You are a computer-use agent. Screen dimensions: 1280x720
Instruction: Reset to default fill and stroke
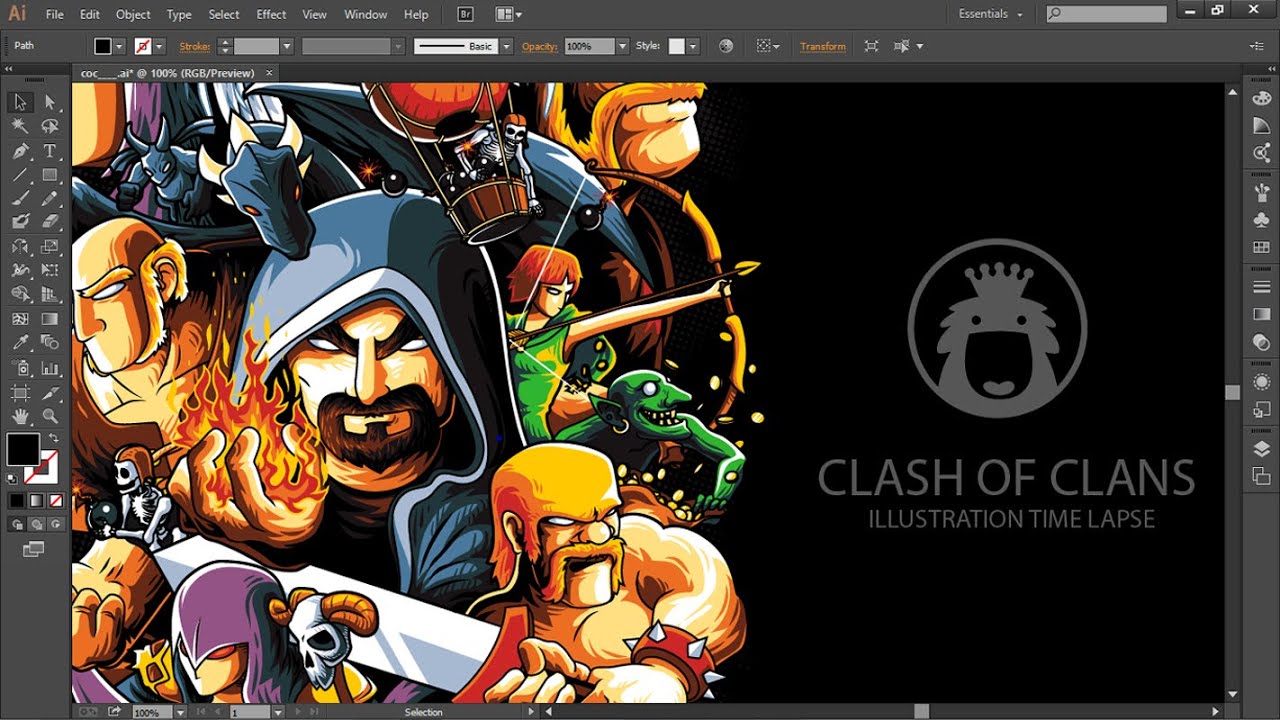[x=12, y=479]
